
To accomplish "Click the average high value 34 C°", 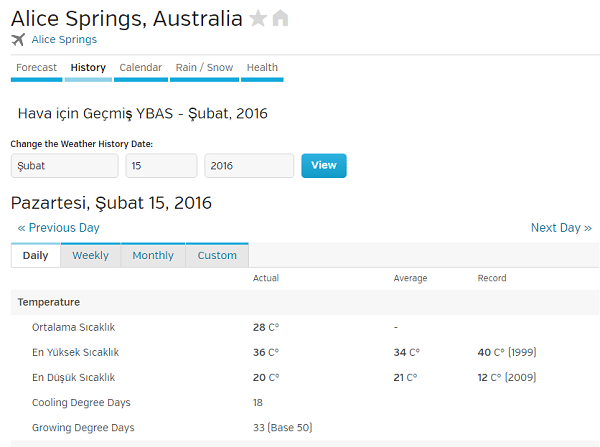I will point(407,352).
